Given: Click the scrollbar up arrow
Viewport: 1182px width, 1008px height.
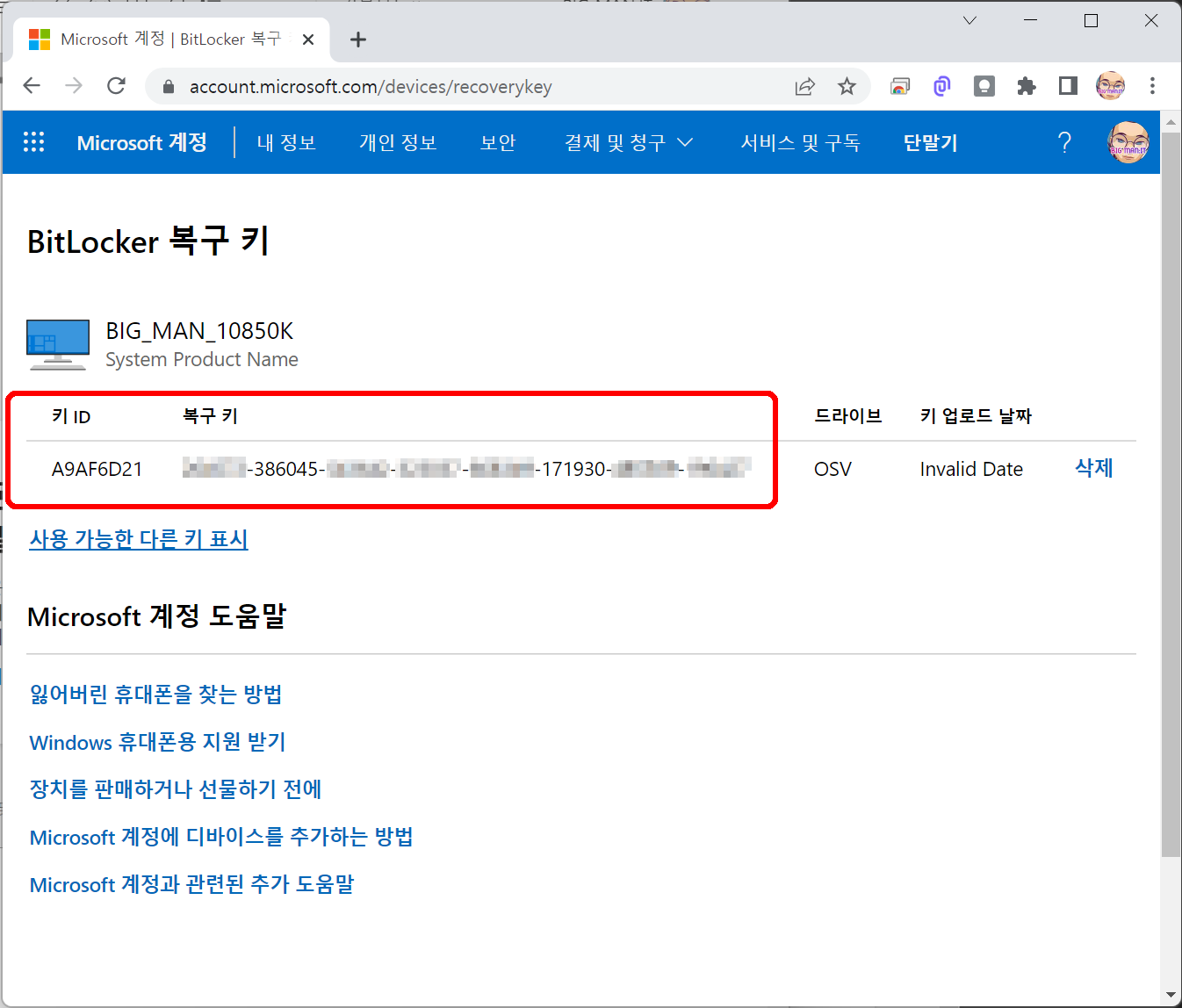Looking at the screenshot, I should tap(1171, 122).
